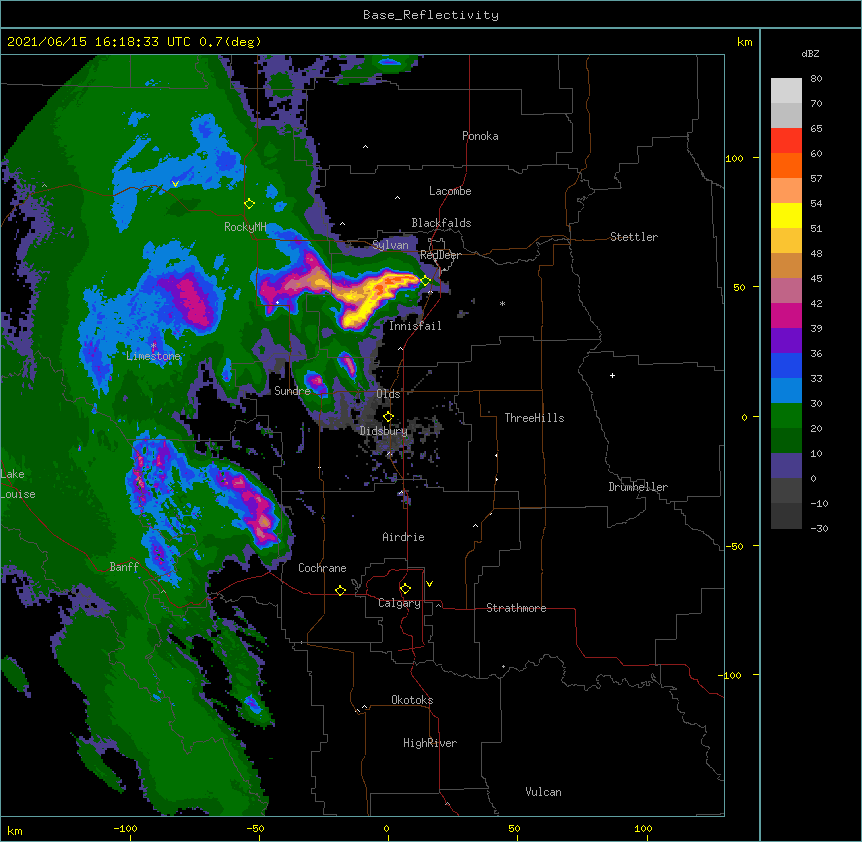Select the Strathmore town label
Screen dimensions: 862x842
point(516,608)
